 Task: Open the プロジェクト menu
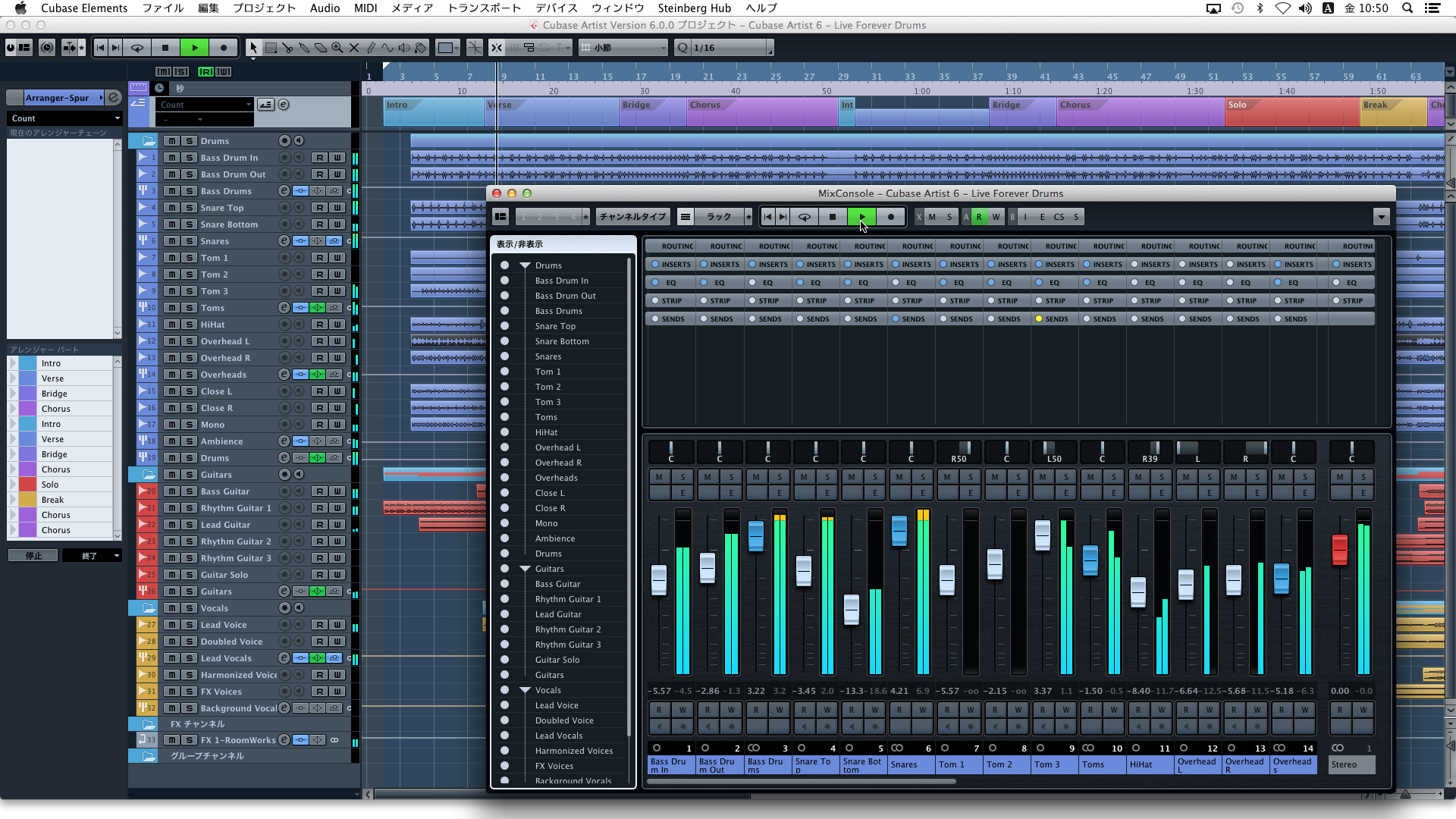(264, 8)
